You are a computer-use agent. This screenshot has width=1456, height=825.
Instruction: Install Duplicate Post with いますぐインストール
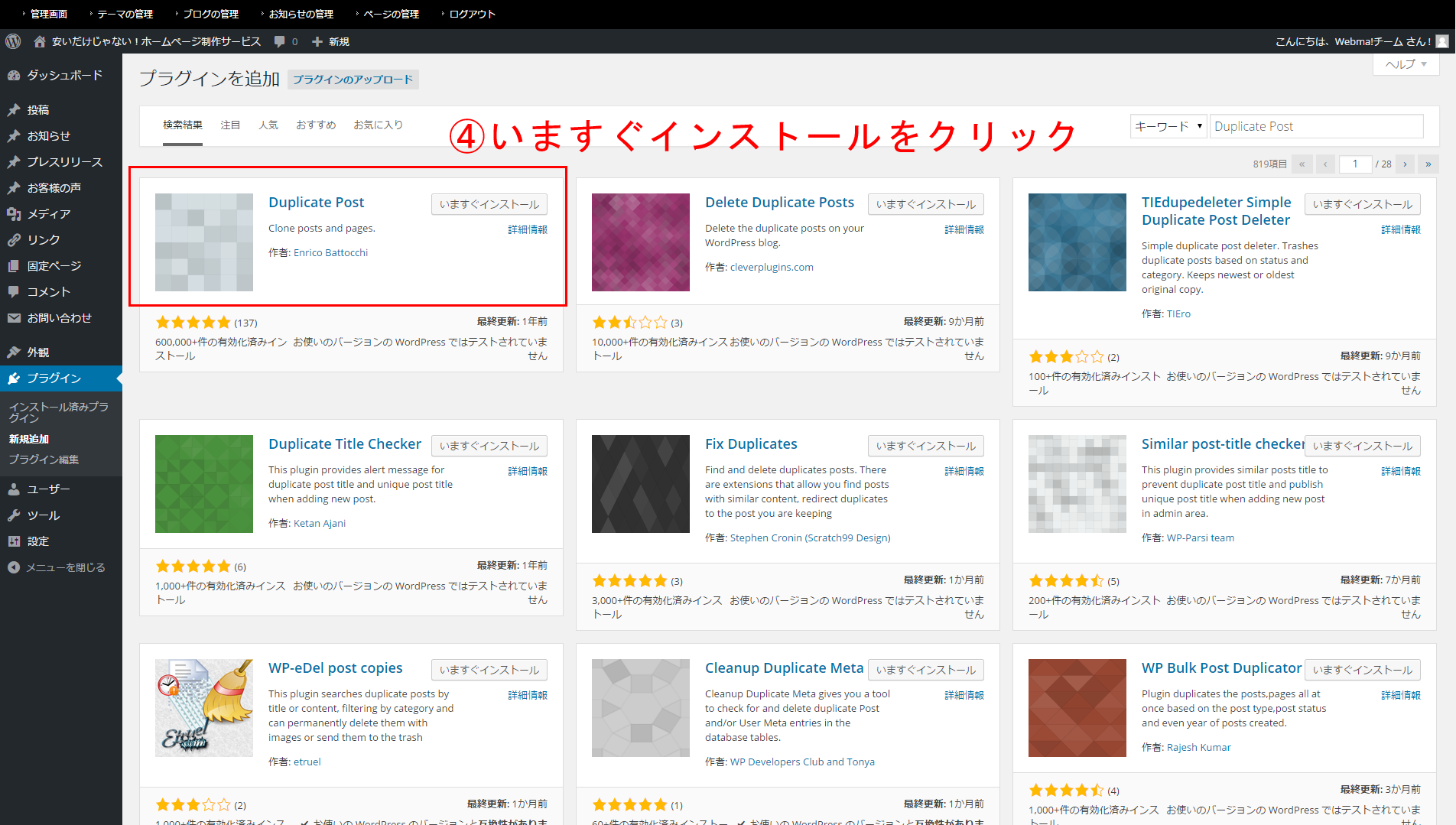(489, 204)
